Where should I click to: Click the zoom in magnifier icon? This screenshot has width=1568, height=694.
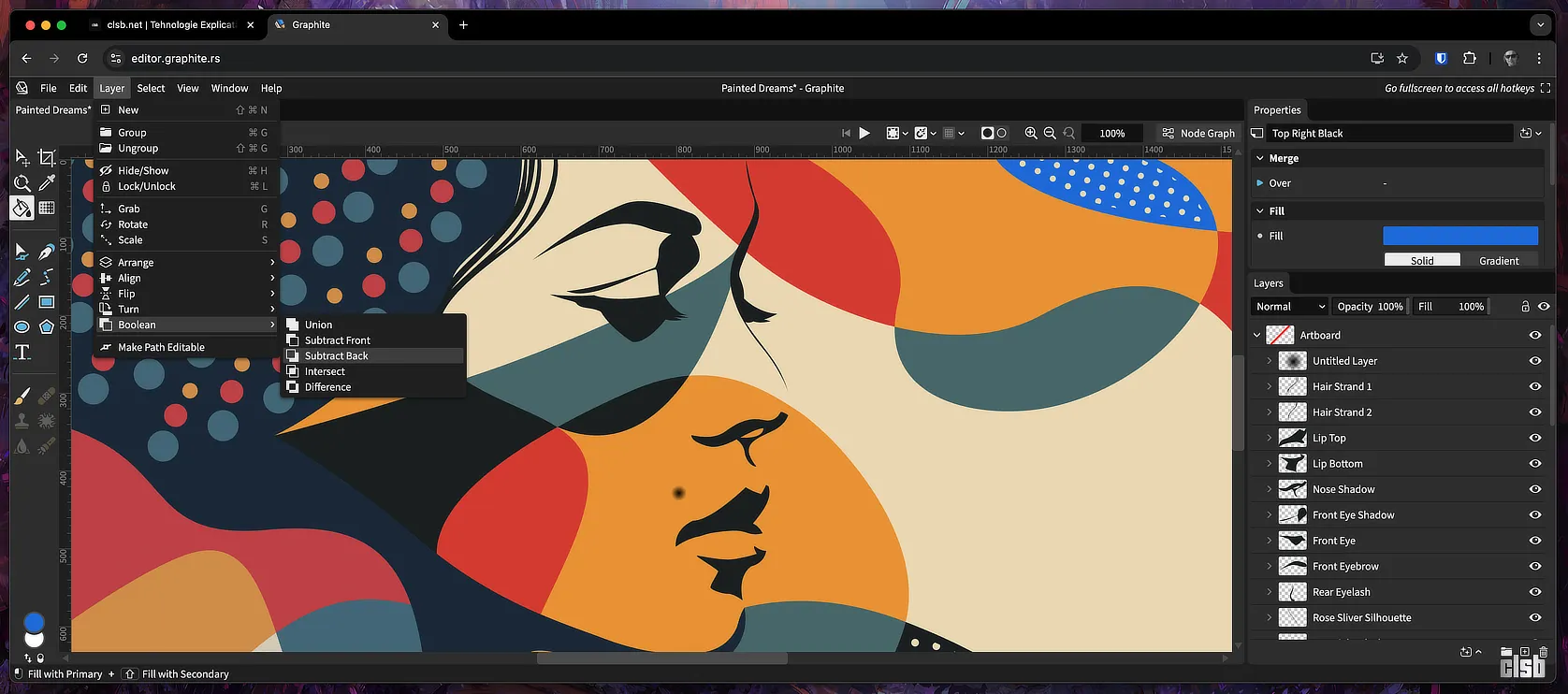[x=1031, y=133]
